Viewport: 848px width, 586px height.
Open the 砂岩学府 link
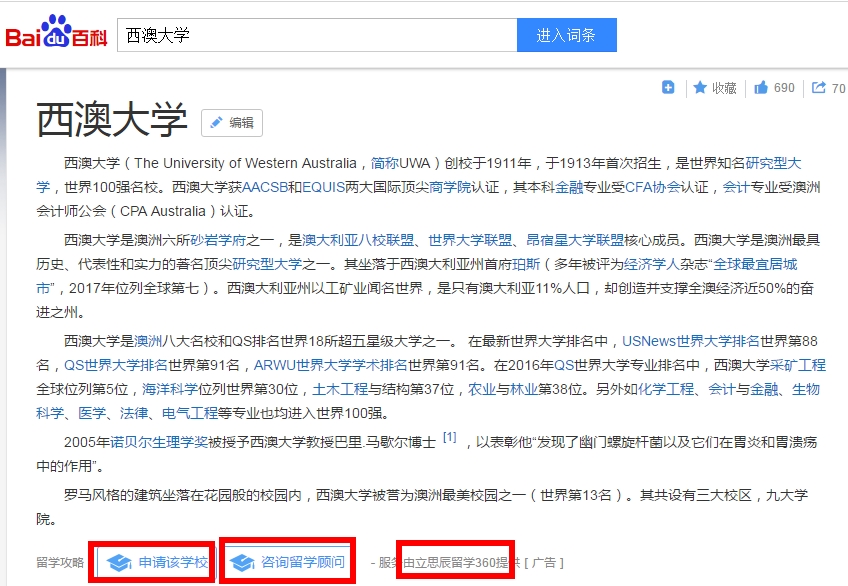tap(218, 240)
